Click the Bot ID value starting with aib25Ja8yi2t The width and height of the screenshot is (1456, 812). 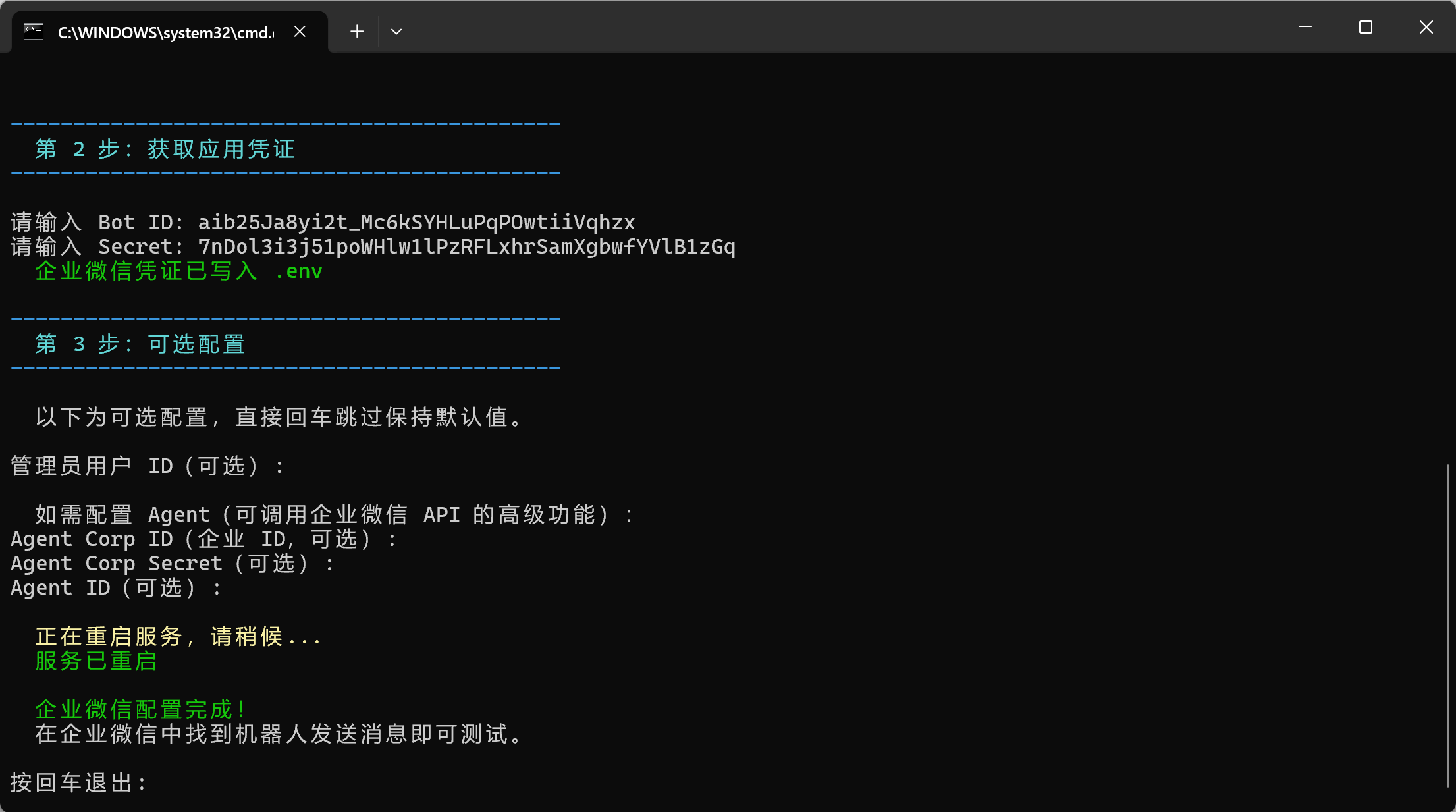point(416,222)
